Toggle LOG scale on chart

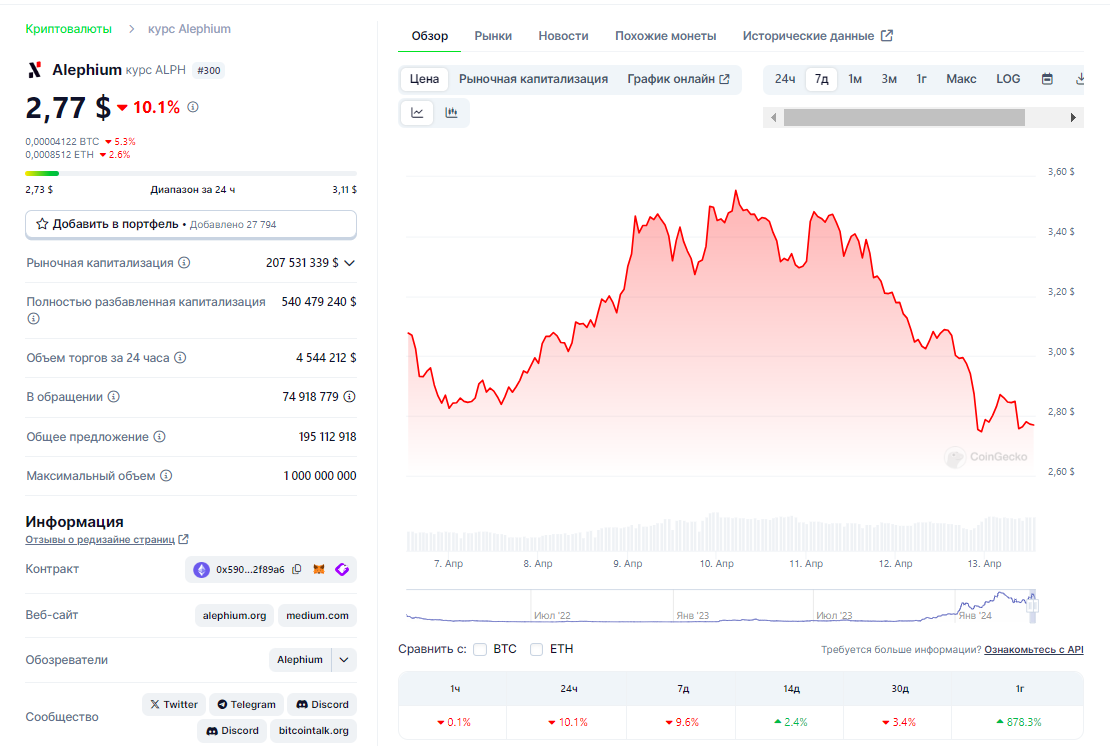[x=1008, y=79]
